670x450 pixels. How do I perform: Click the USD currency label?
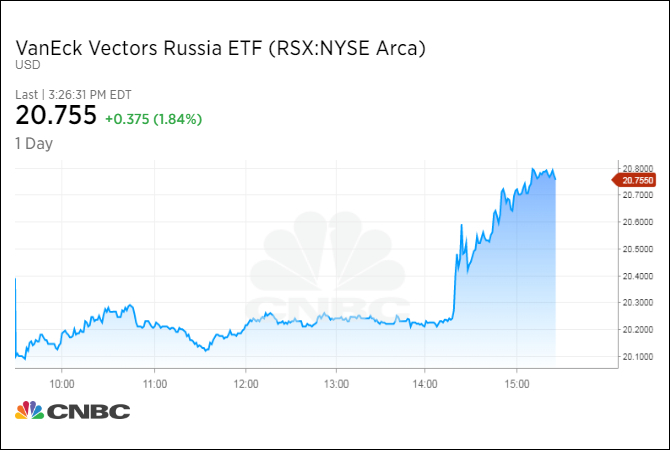(x=26, y=66)
